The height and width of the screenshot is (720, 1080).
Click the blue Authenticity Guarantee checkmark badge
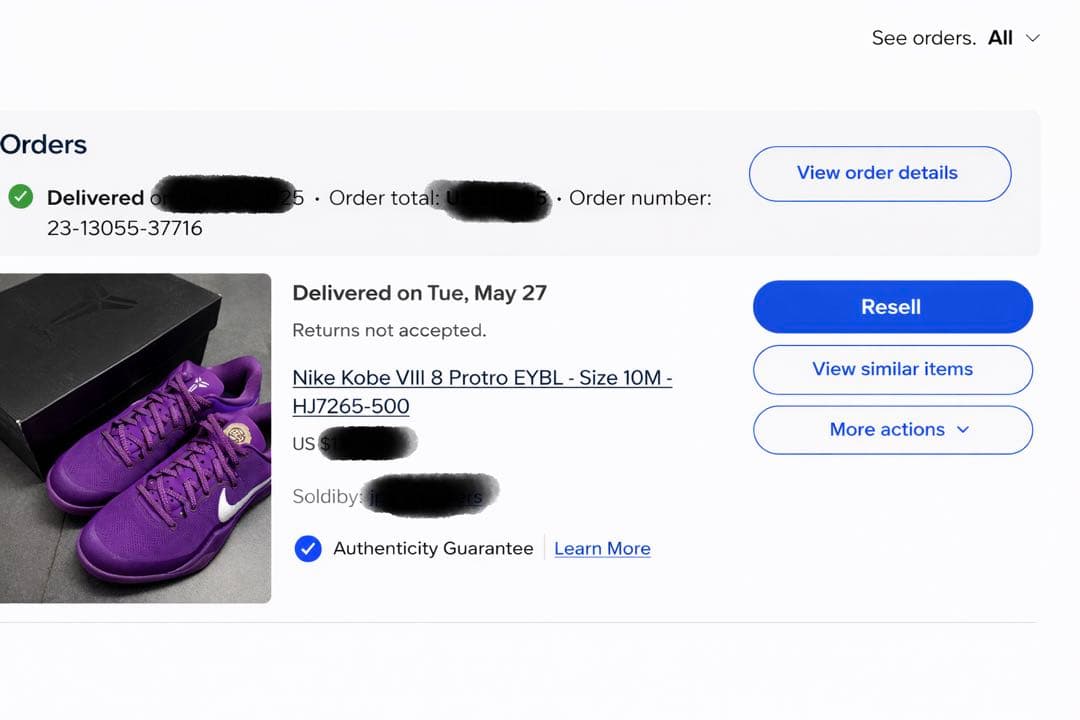click(308, 548)
